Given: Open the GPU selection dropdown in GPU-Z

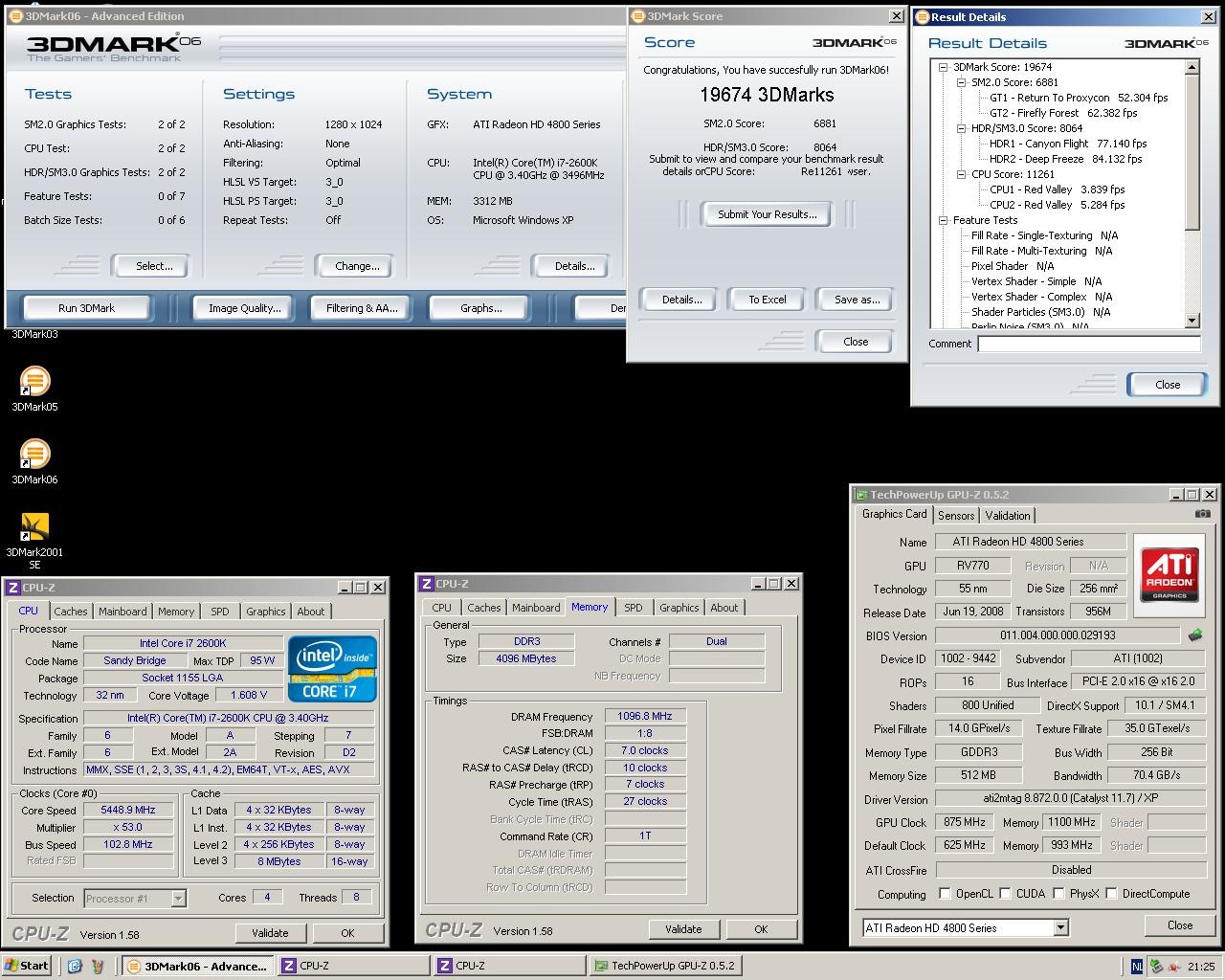Looking at the screenshot, I should tap(1060, 928).
